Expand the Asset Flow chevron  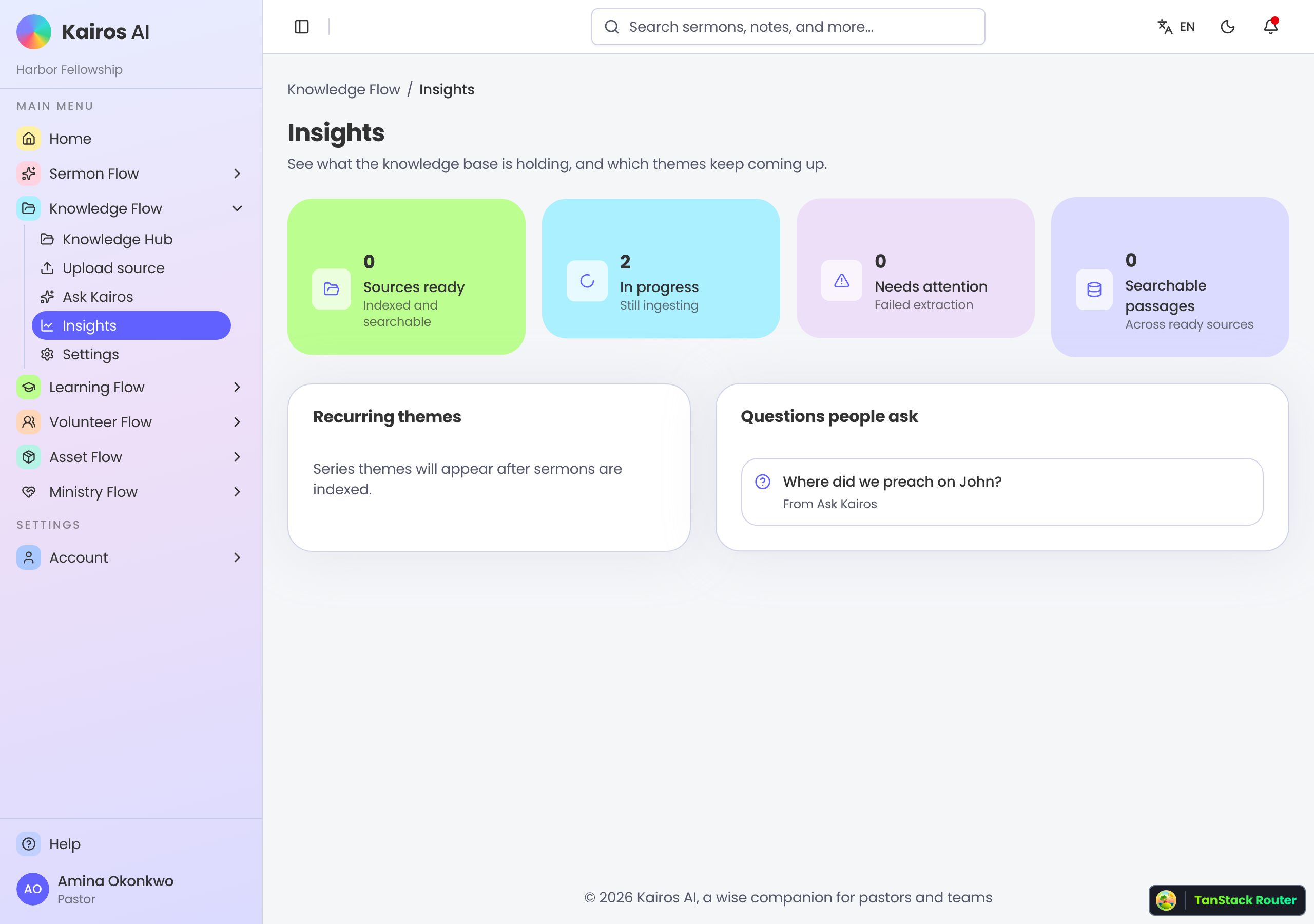[x=237, y=457]
